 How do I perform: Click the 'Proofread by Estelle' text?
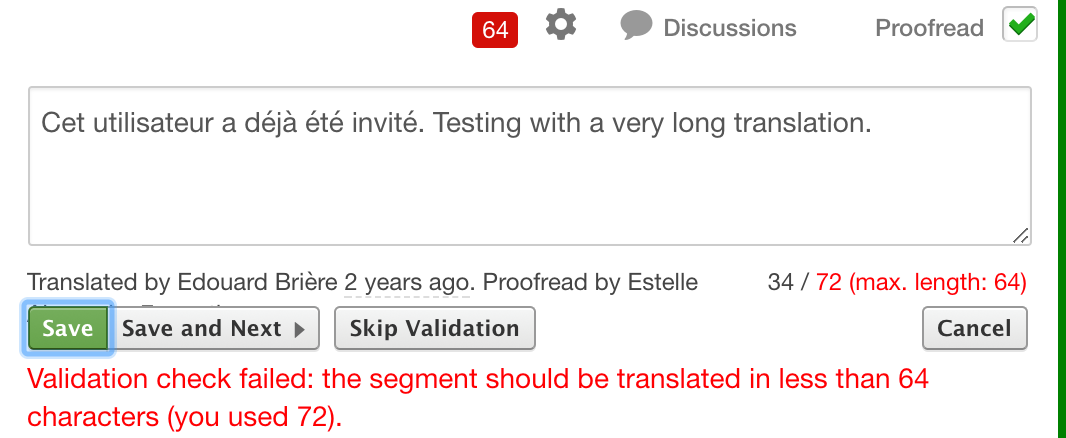[x=590, y=283]
